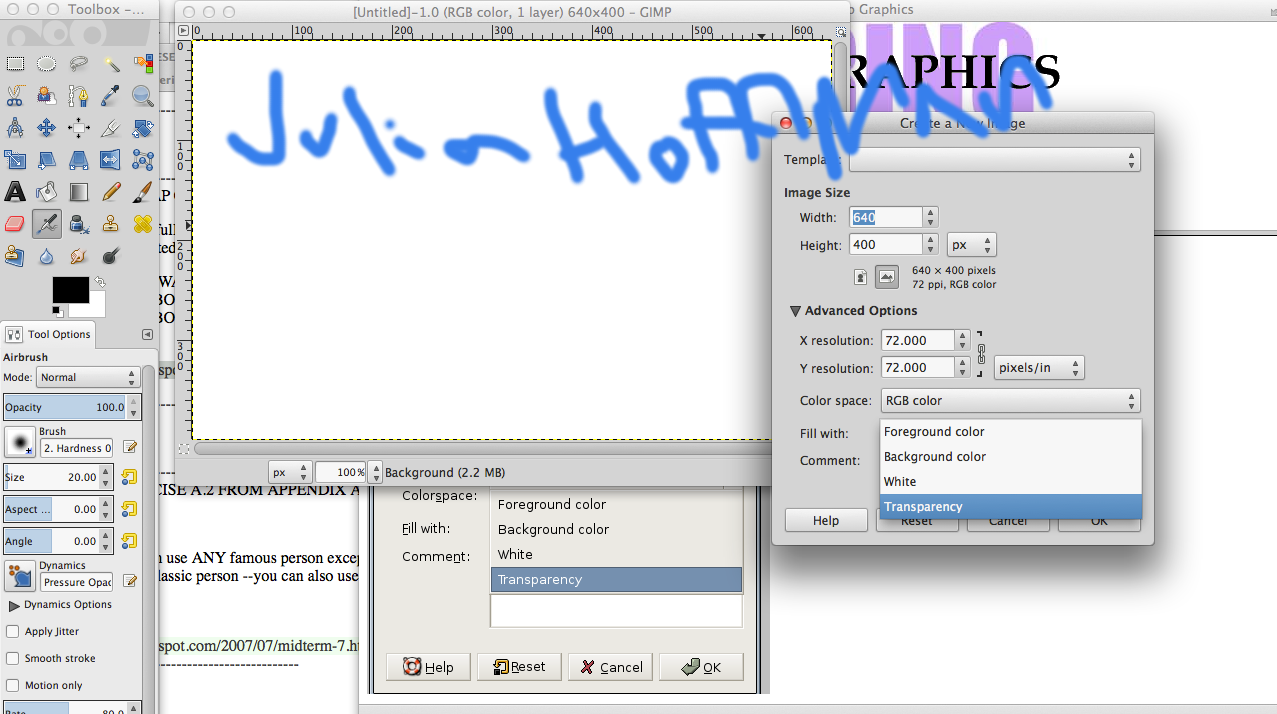Select the Shear tool
The image size is (1277, 714).
pos(46,160)
